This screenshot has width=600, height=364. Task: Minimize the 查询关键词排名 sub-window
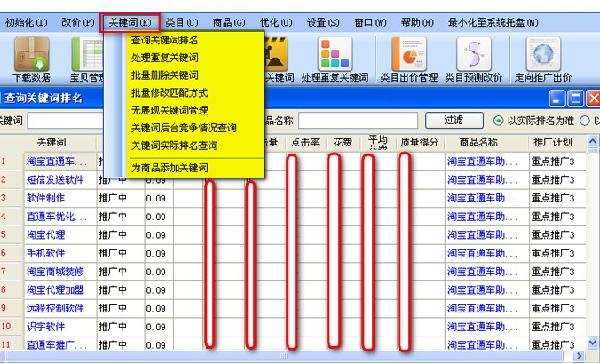click(x=557, y=98)
